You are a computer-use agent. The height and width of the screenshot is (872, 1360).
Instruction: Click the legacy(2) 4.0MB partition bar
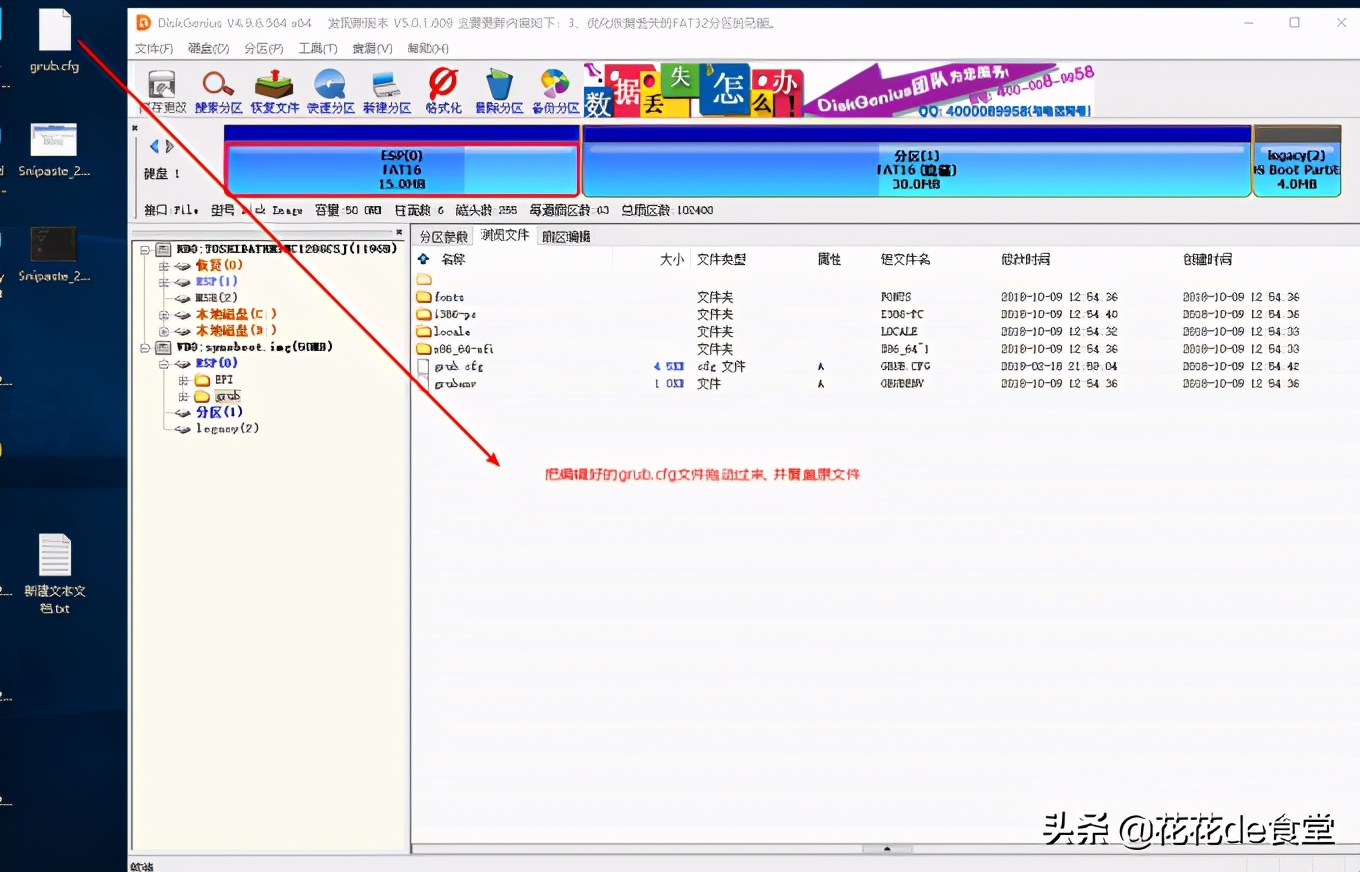coord(1296,170)
